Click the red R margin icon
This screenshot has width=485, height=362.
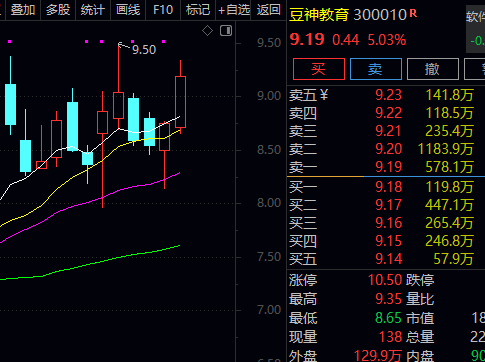click(413, 13)
